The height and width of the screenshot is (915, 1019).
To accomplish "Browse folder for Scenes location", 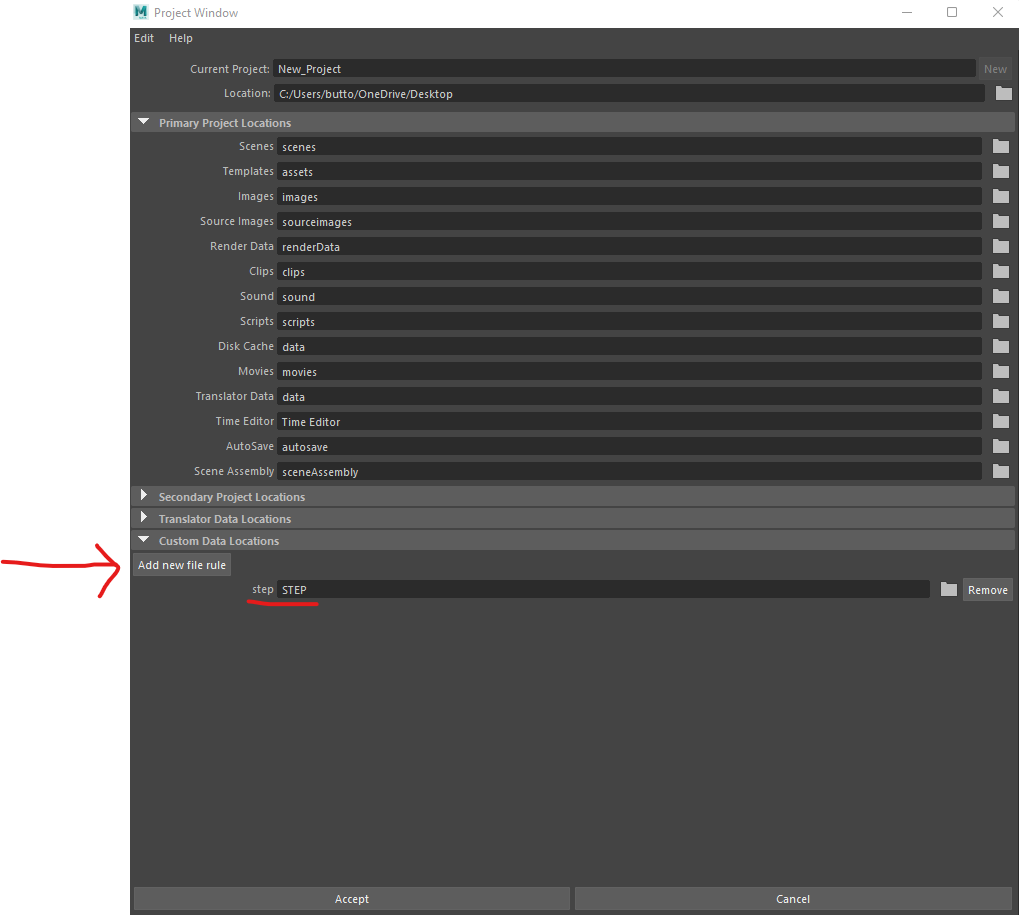I will (1001, 147).
